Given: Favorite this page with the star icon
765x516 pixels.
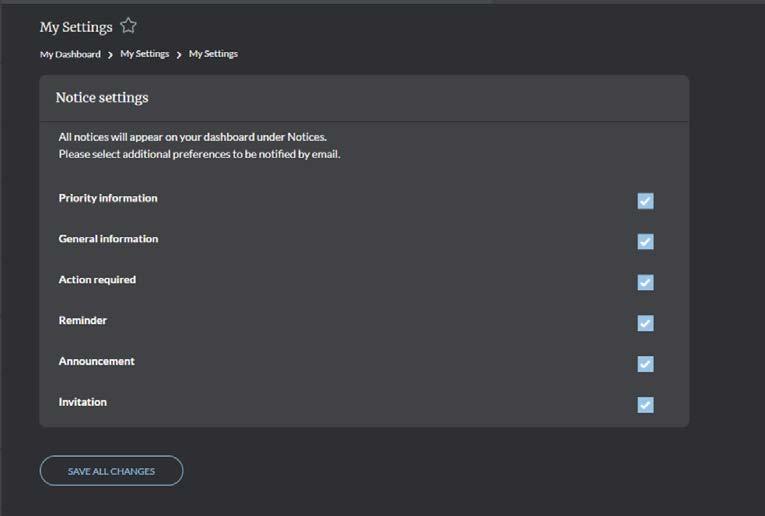Looking at the screenshot, I should (x=128, y=26).
